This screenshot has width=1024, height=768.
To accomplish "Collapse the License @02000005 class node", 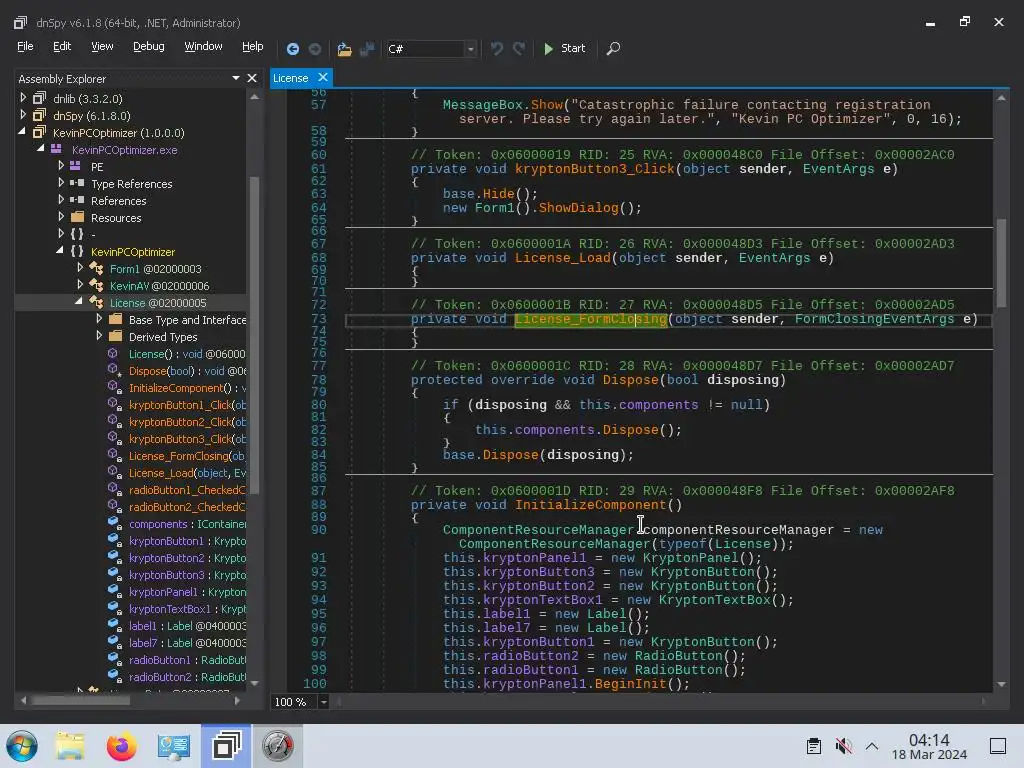I will [x=79, y=302].
